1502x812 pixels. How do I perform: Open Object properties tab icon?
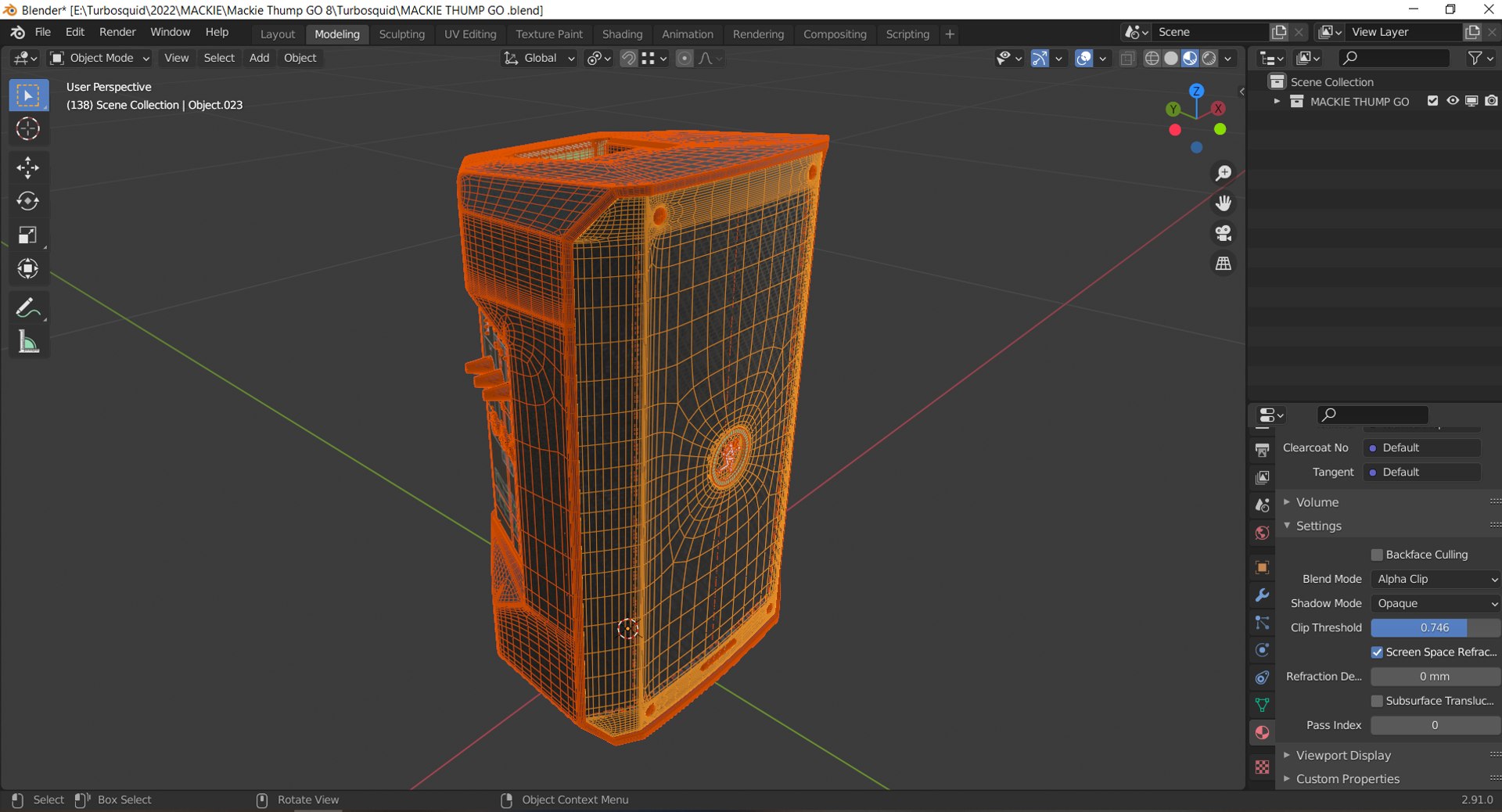pos(1262,567)
